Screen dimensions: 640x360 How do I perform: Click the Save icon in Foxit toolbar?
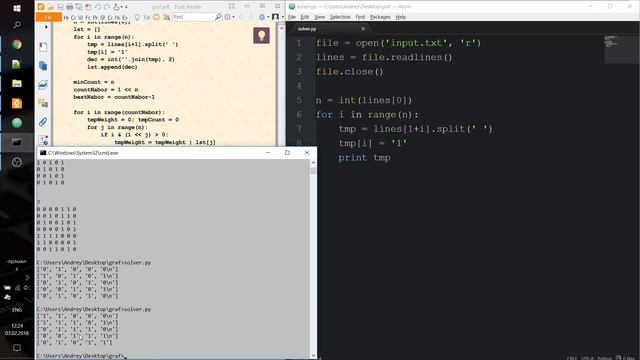pyautogui.click(x=60, y=7)
